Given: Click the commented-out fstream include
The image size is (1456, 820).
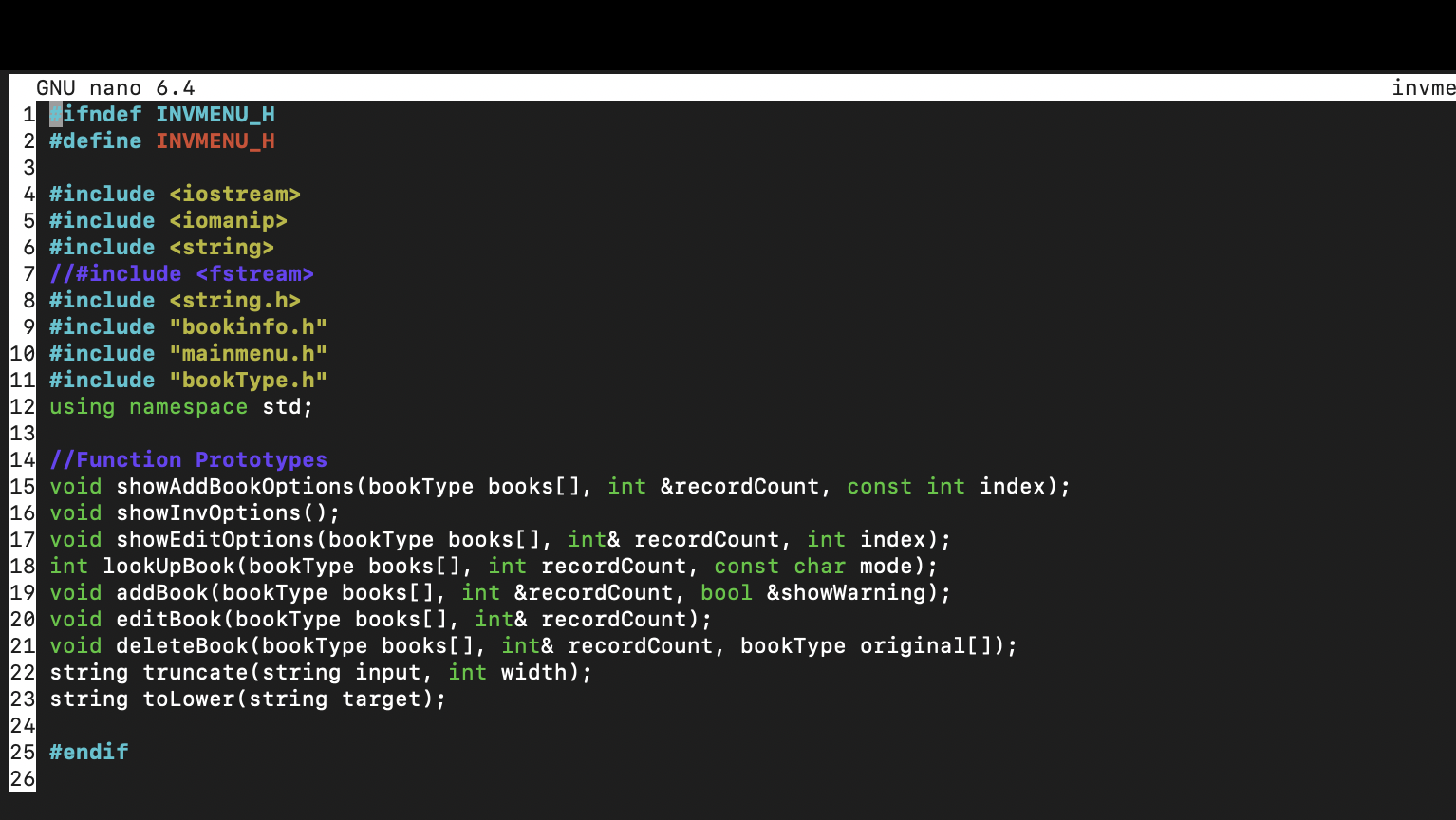Looking at the screenshot, I should [181, 273].
